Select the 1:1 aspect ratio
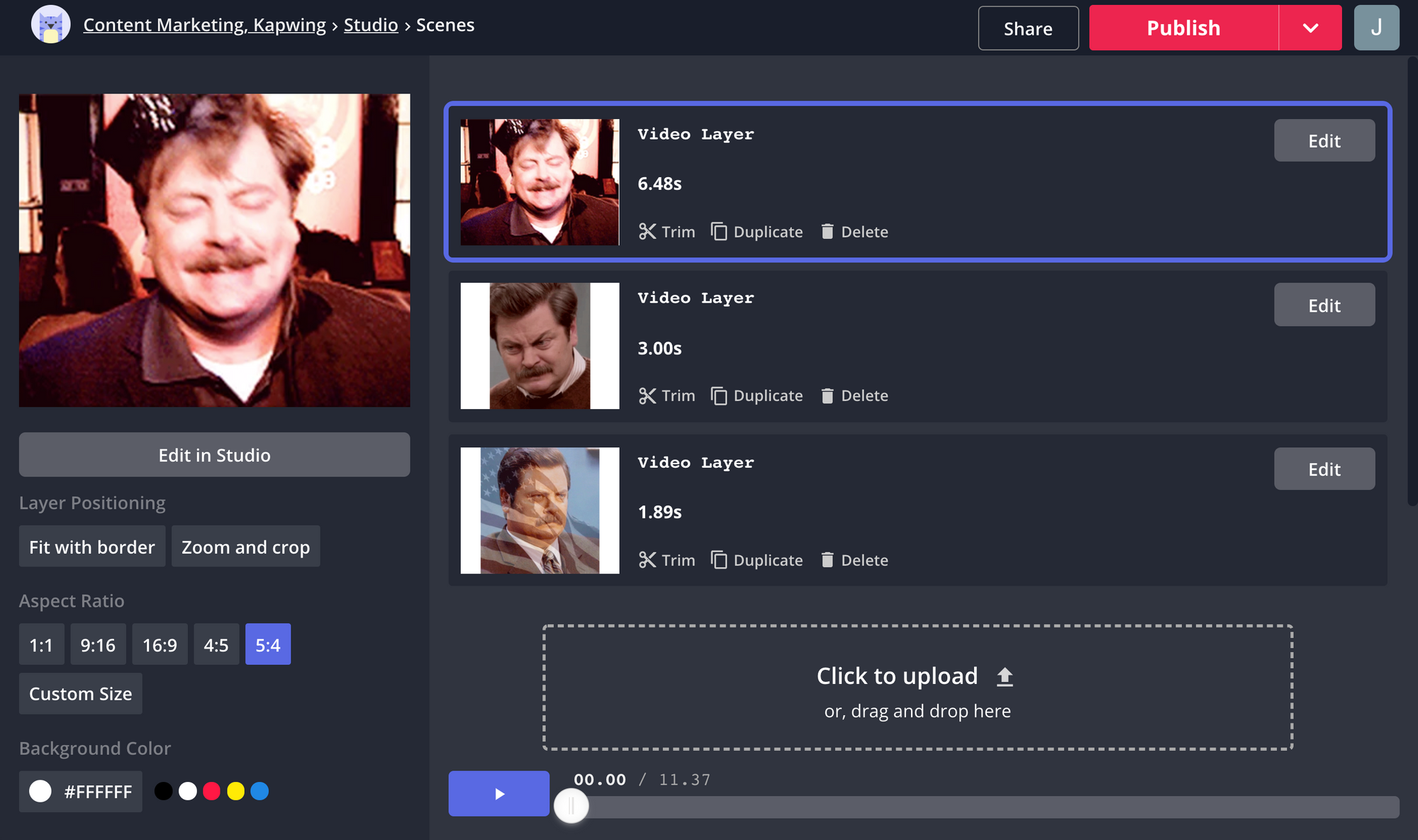The width and height of the screenshot is (1418, 840). 41,645
